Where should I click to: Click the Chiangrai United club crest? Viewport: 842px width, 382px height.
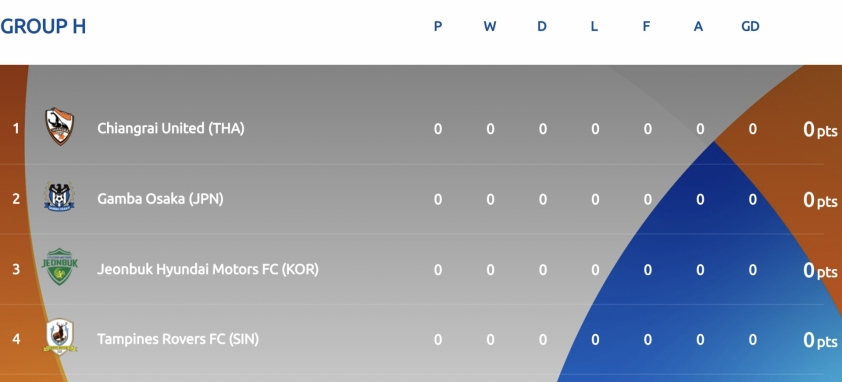[60, 127]
